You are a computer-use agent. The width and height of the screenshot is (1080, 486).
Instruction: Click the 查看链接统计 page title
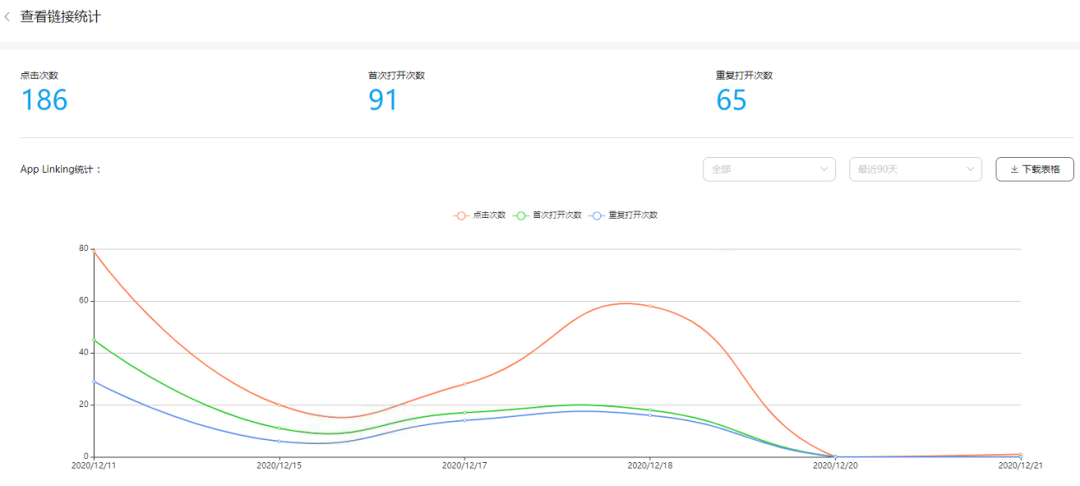[x=60, y=17]
